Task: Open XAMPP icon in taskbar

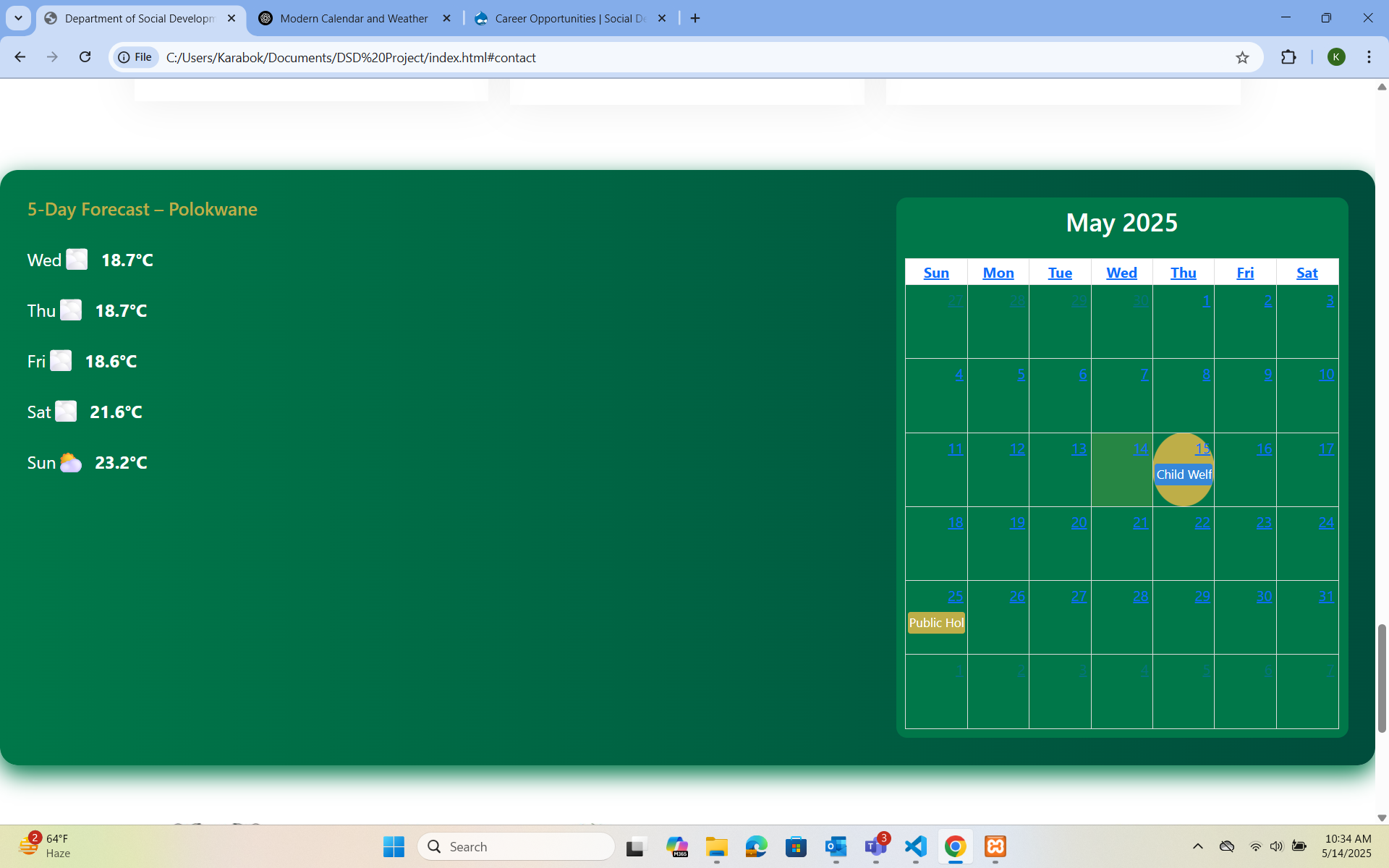Action: point(995,846)
